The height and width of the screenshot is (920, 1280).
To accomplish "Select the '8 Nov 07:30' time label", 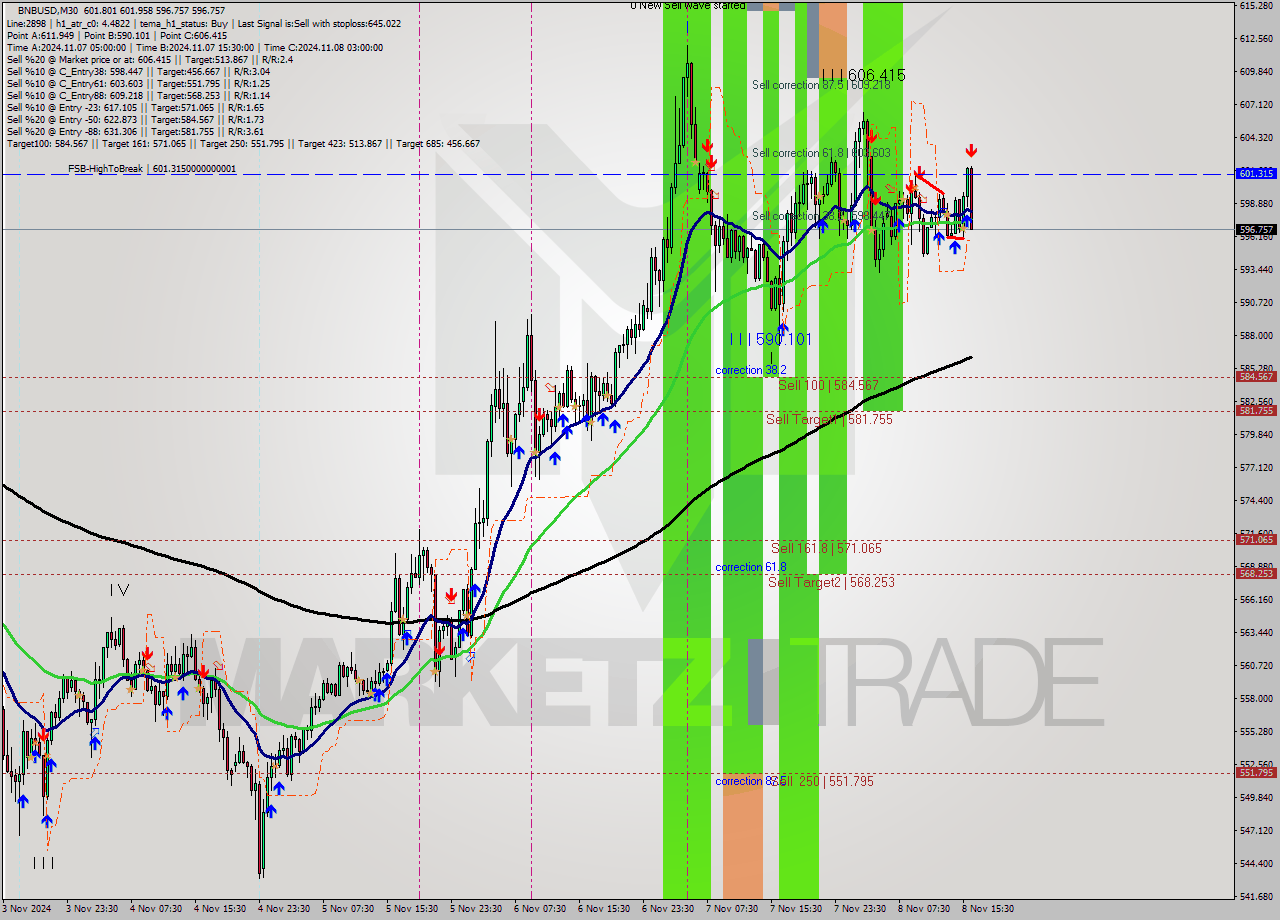I will click(924, 909).
